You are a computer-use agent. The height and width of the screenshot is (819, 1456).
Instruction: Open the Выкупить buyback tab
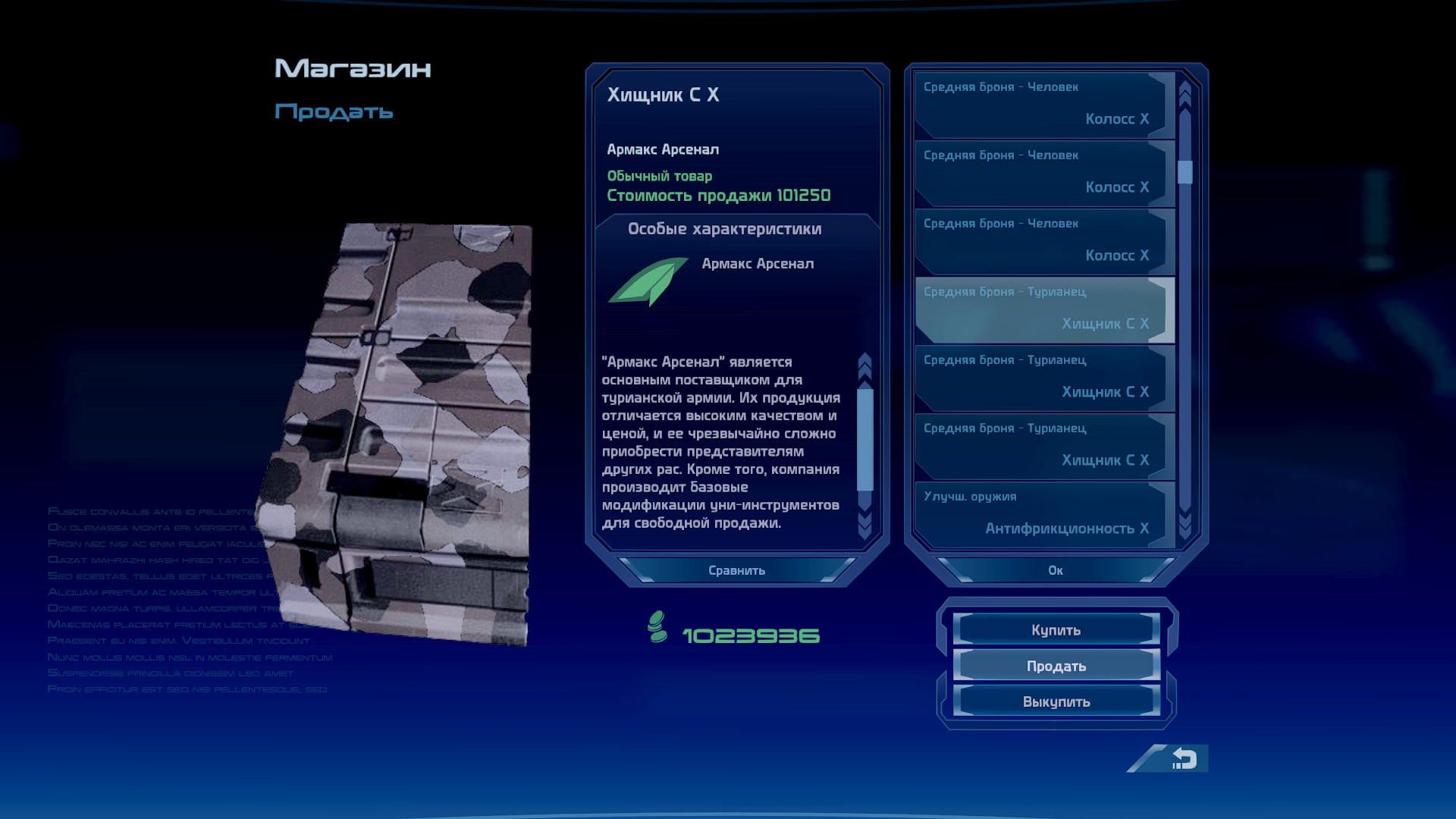pos(1056,701)
